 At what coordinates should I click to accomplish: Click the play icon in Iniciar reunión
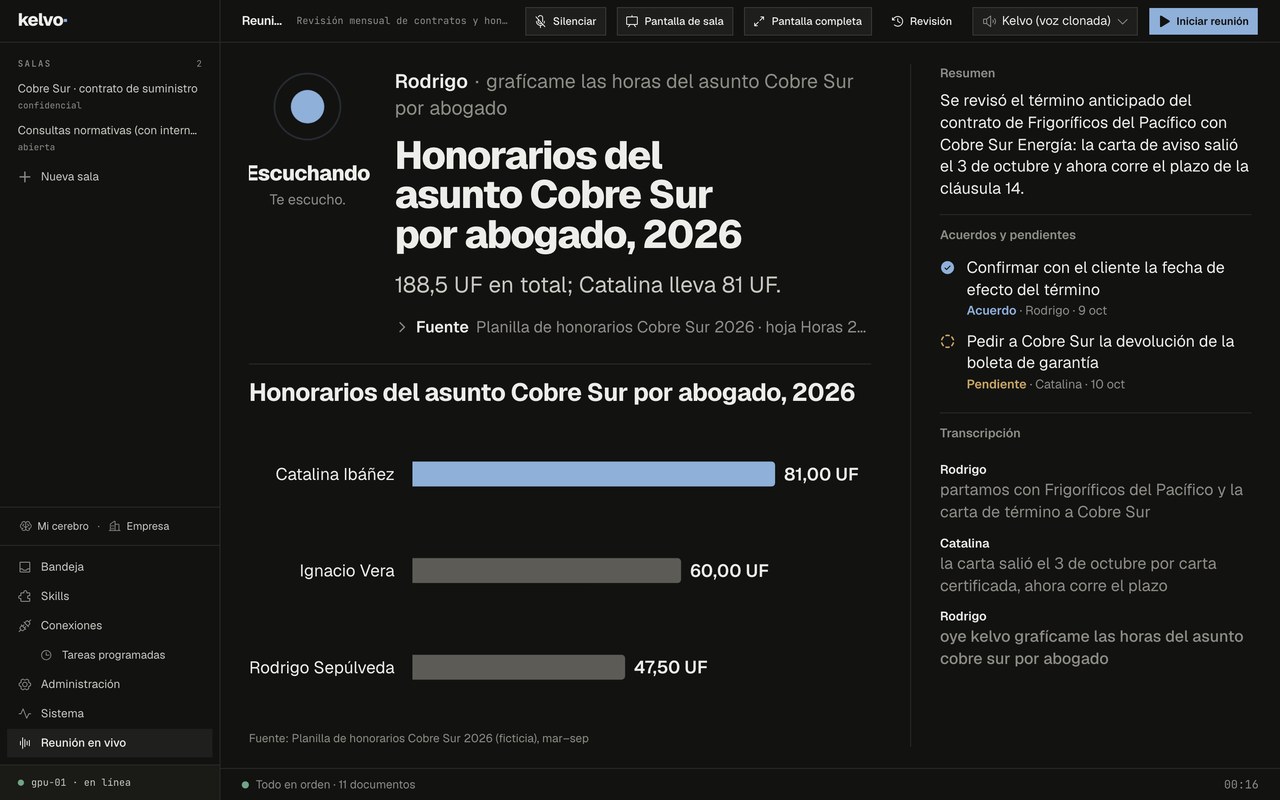tap(1164, 21)
